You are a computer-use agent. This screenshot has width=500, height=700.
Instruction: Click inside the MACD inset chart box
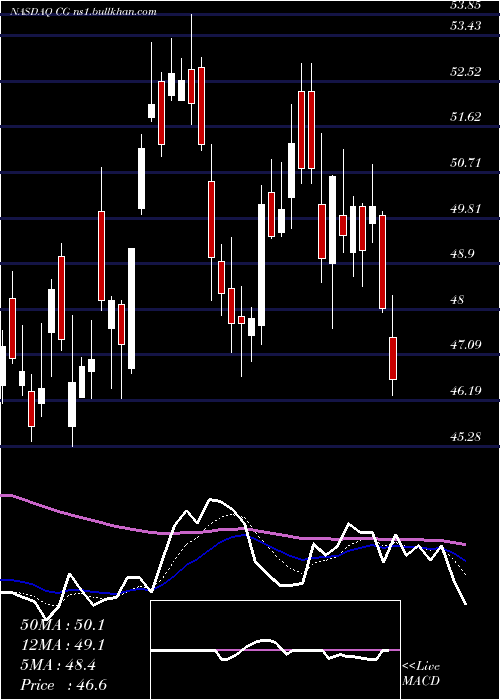[275, 650]
